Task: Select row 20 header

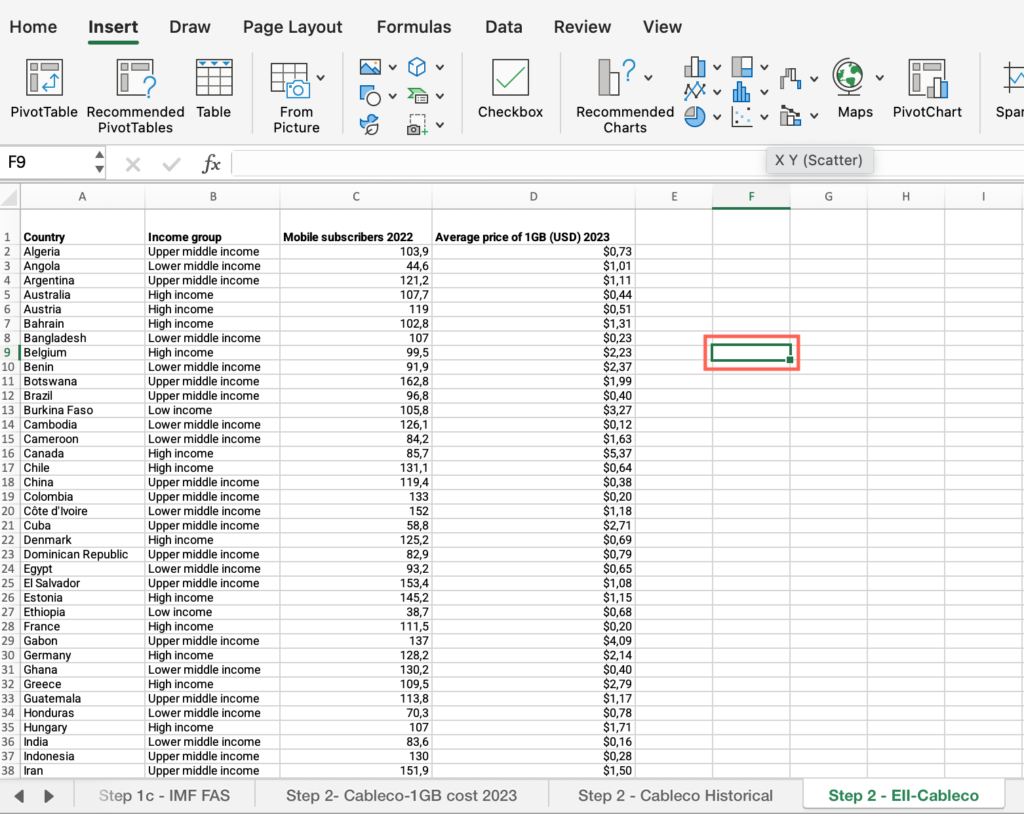Action: [x=8, y=511]
